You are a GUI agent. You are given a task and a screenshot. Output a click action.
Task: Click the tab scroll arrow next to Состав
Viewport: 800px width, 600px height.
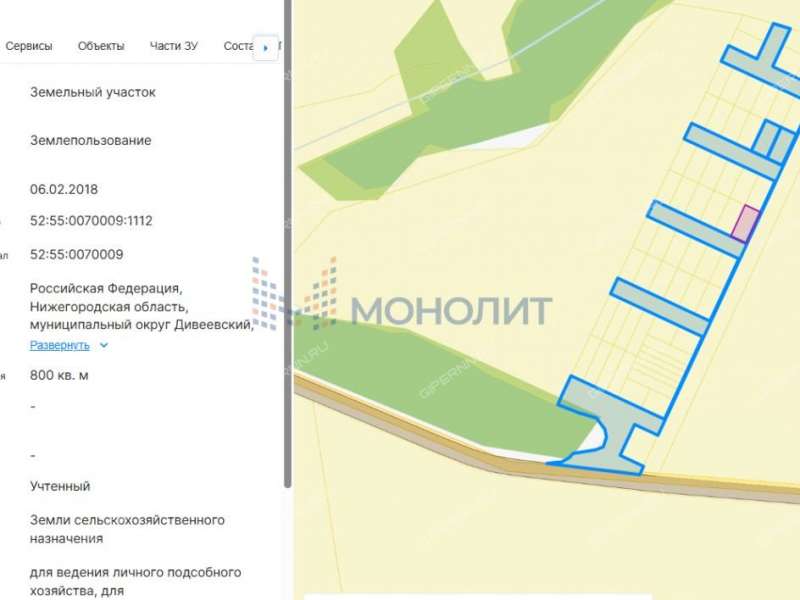point(264,47)
